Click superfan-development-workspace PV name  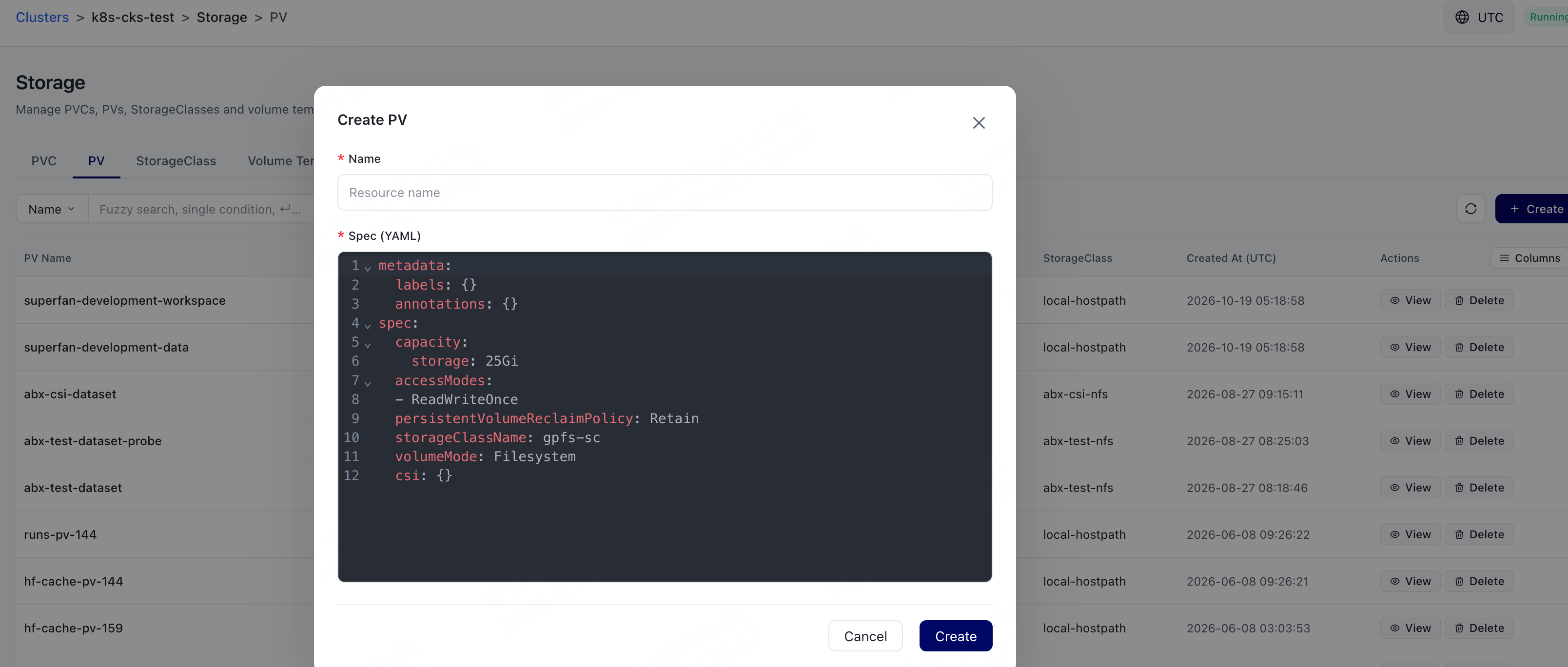125,300
